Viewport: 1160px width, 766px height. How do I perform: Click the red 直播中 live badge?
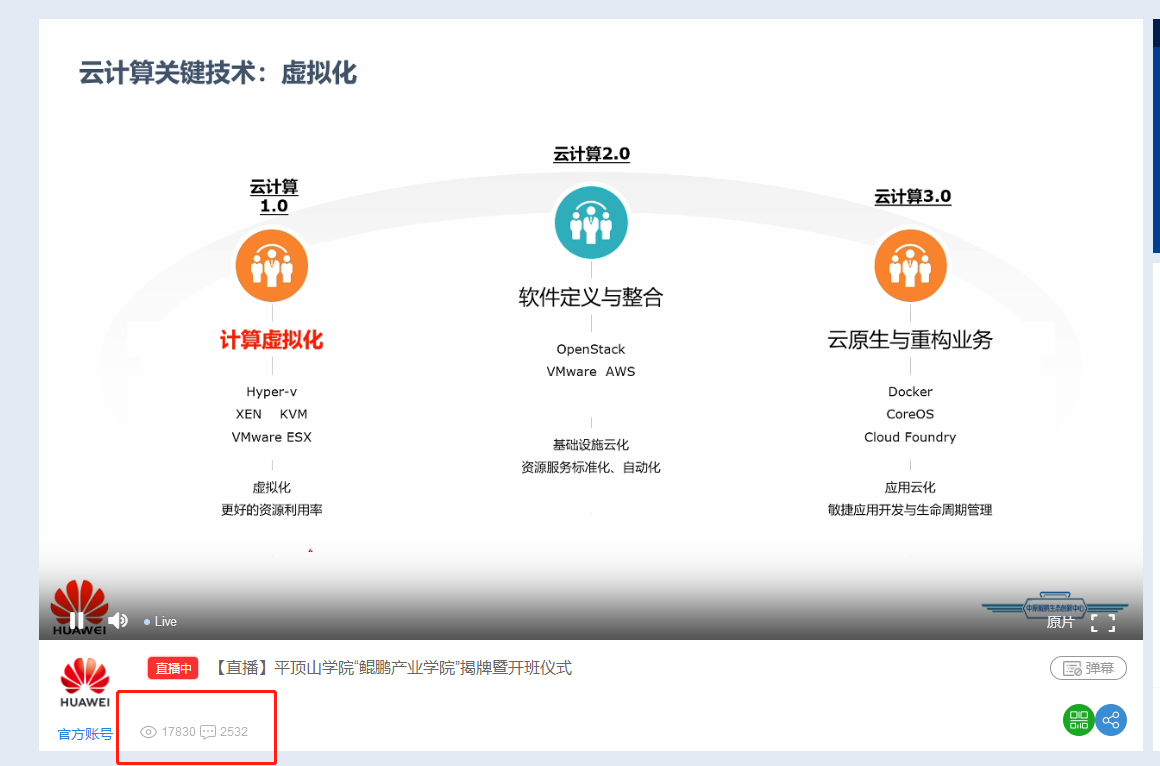pyautogui.click(x=172, y=668)
